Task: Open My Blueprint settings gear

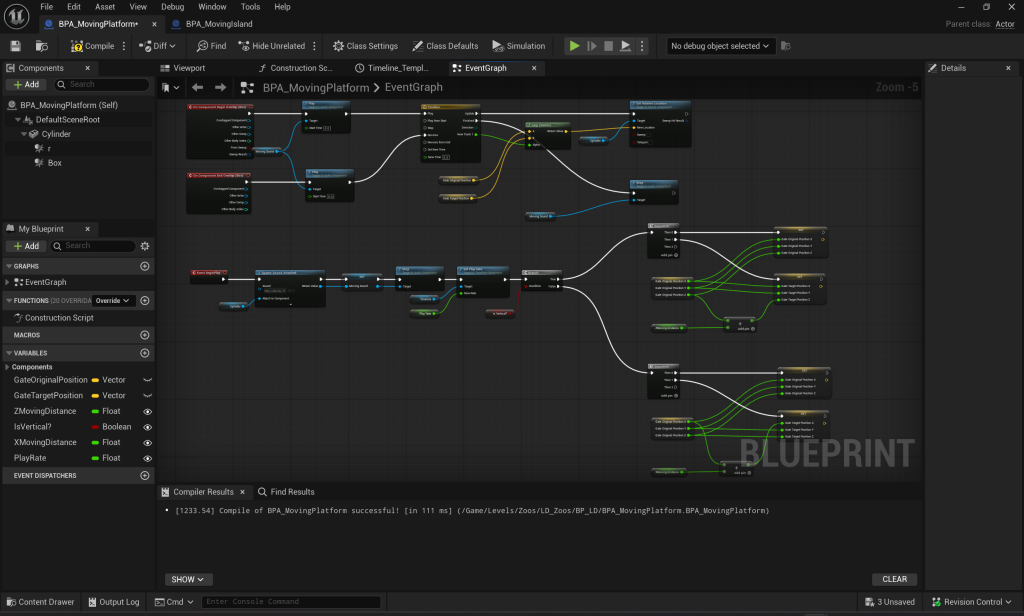Action: [x=145, y=246]
